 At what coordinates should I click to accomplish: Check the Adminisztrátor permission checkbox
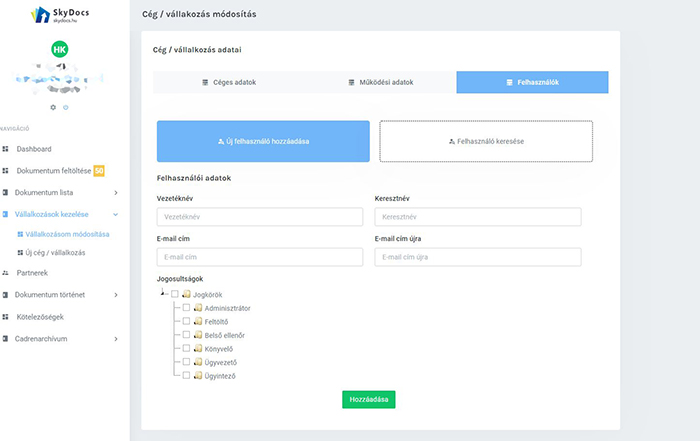coord(185,308)
